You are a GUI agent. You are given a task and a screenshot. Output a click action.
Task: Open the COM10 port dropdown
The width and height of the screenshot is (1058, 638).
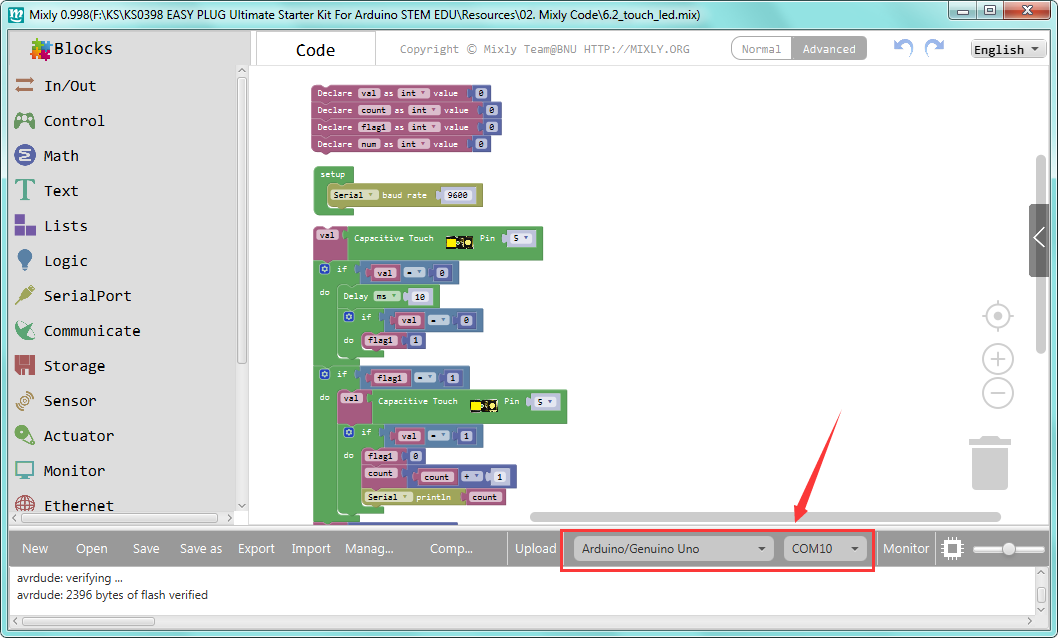point(825,548)
